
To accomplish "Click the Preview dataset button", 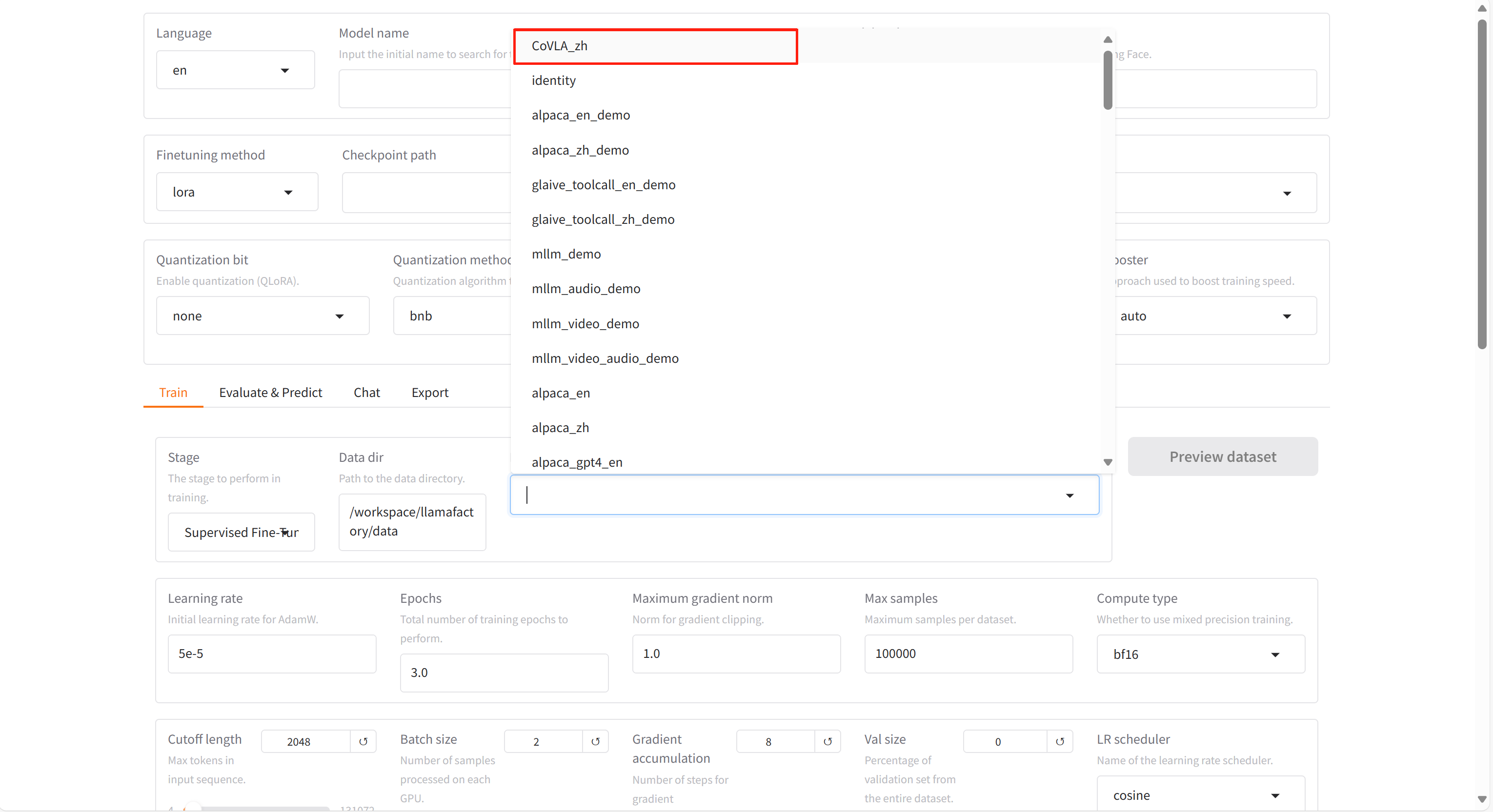I will pos(1222,457).
